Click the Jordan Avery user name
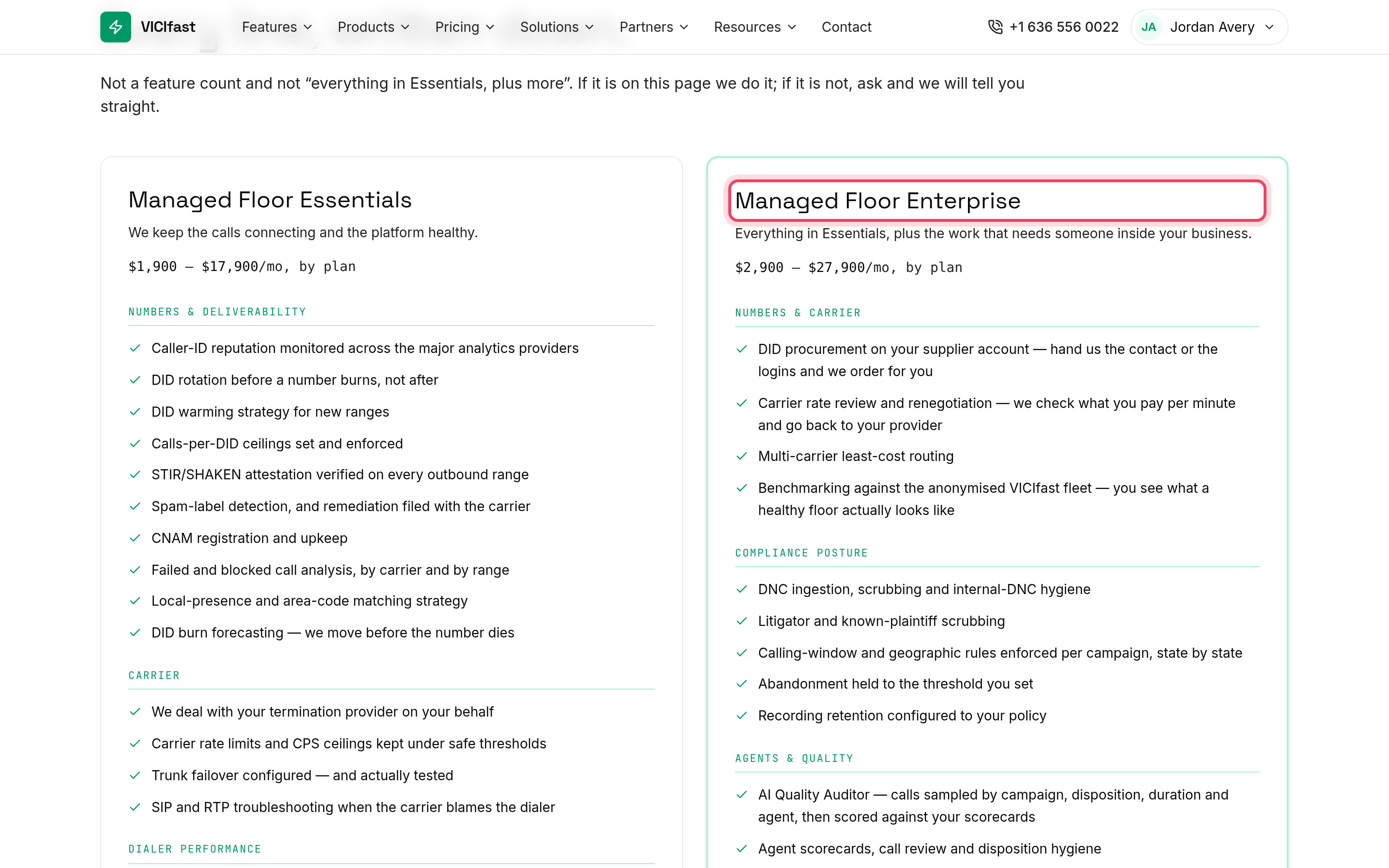Image resolution: width=1389 pixels, height=868 pixels. point(1212,27)
